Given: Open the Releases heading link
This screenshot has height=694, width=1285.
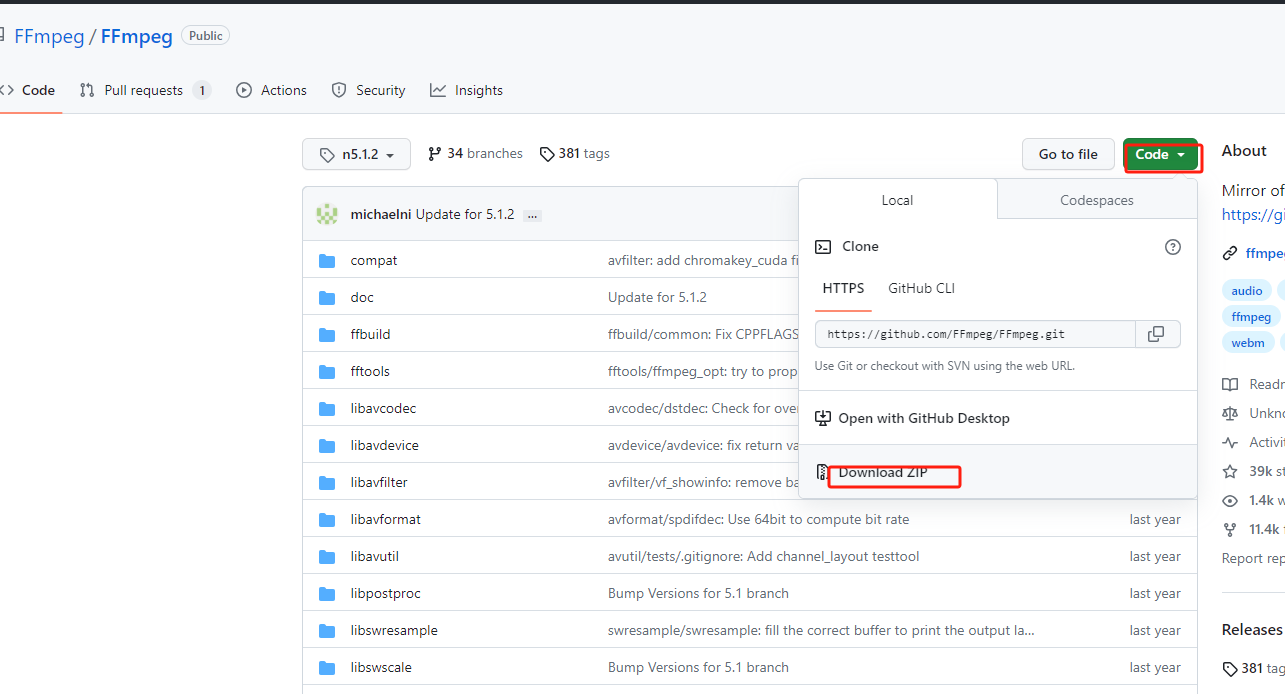Looking at the screenshot, I should 1252,629.
